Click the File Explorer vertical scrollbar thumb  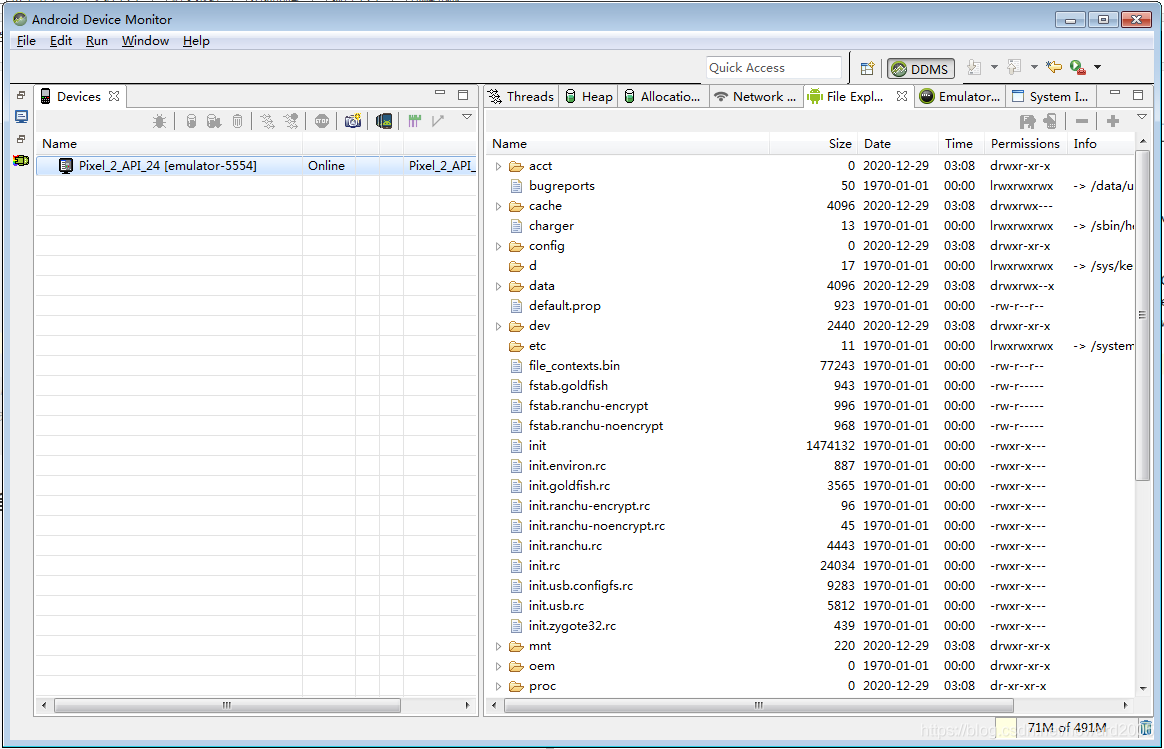point(1142,315)
